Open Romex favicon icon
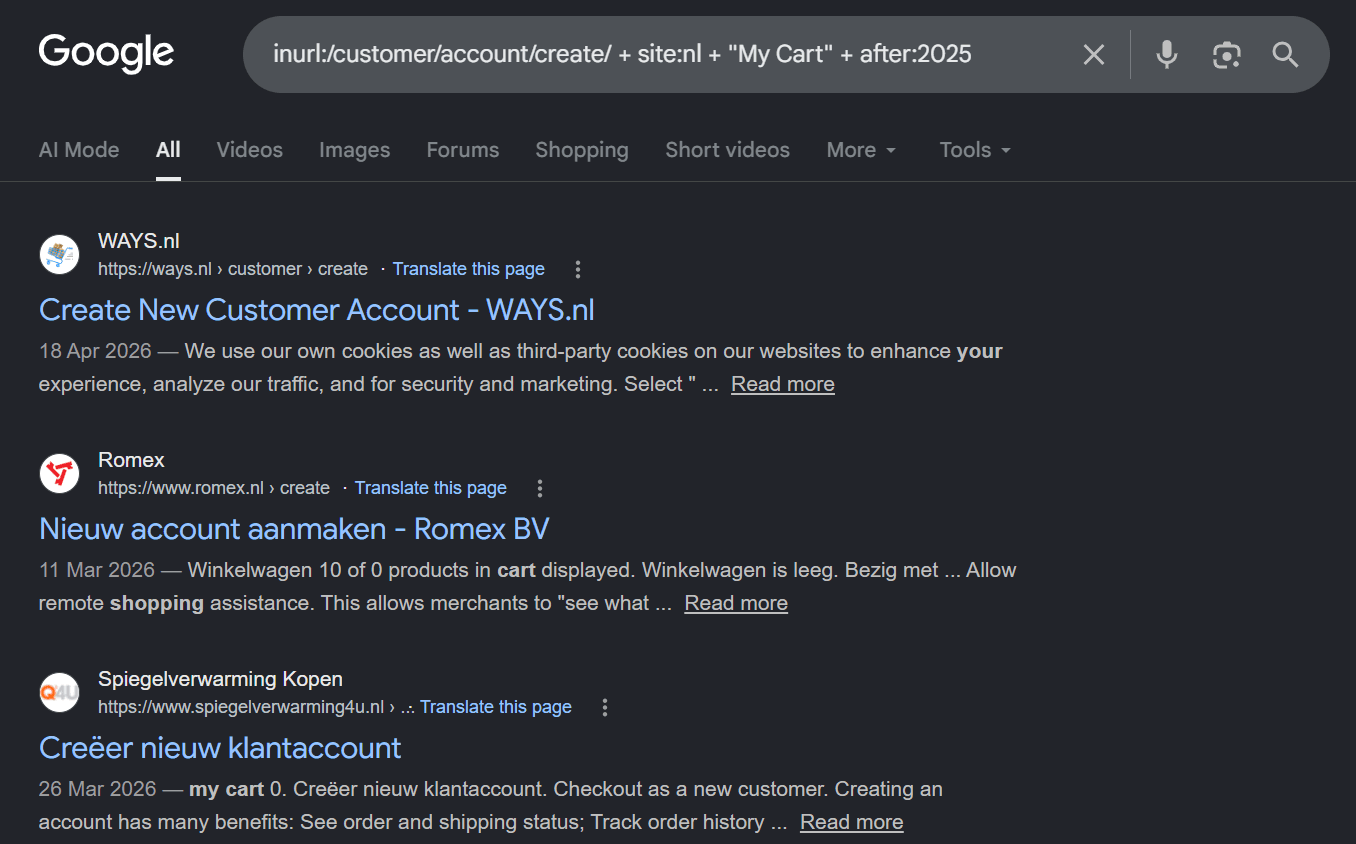Viewport: 1356px width, 844px height. (x=59, y=473)
